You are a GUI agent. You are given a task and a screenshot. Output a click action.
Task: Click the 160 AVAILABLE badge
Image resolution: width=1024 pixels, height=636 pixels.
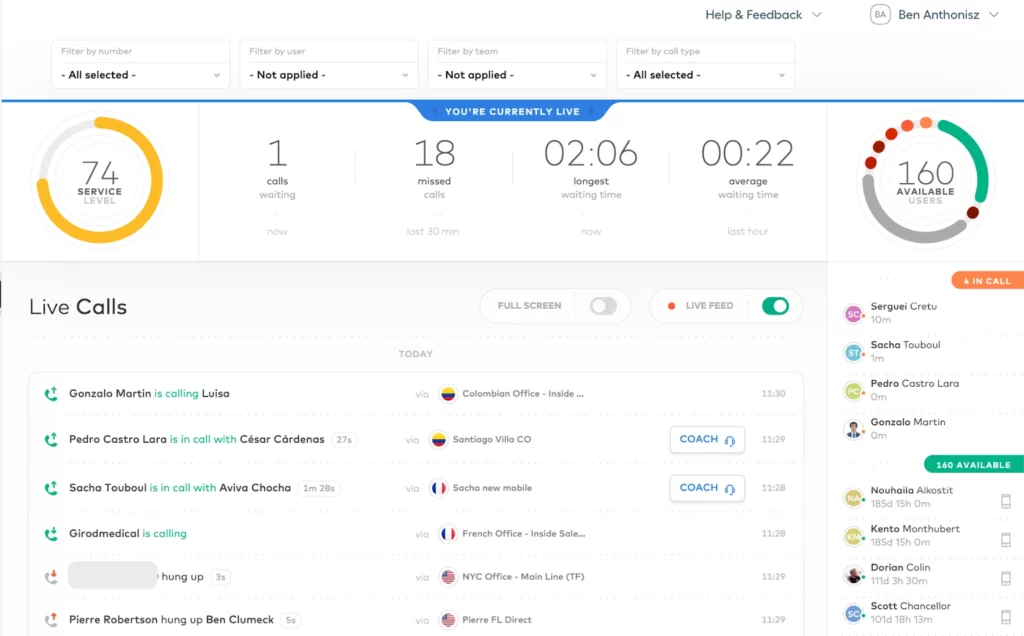click(974, 465)
